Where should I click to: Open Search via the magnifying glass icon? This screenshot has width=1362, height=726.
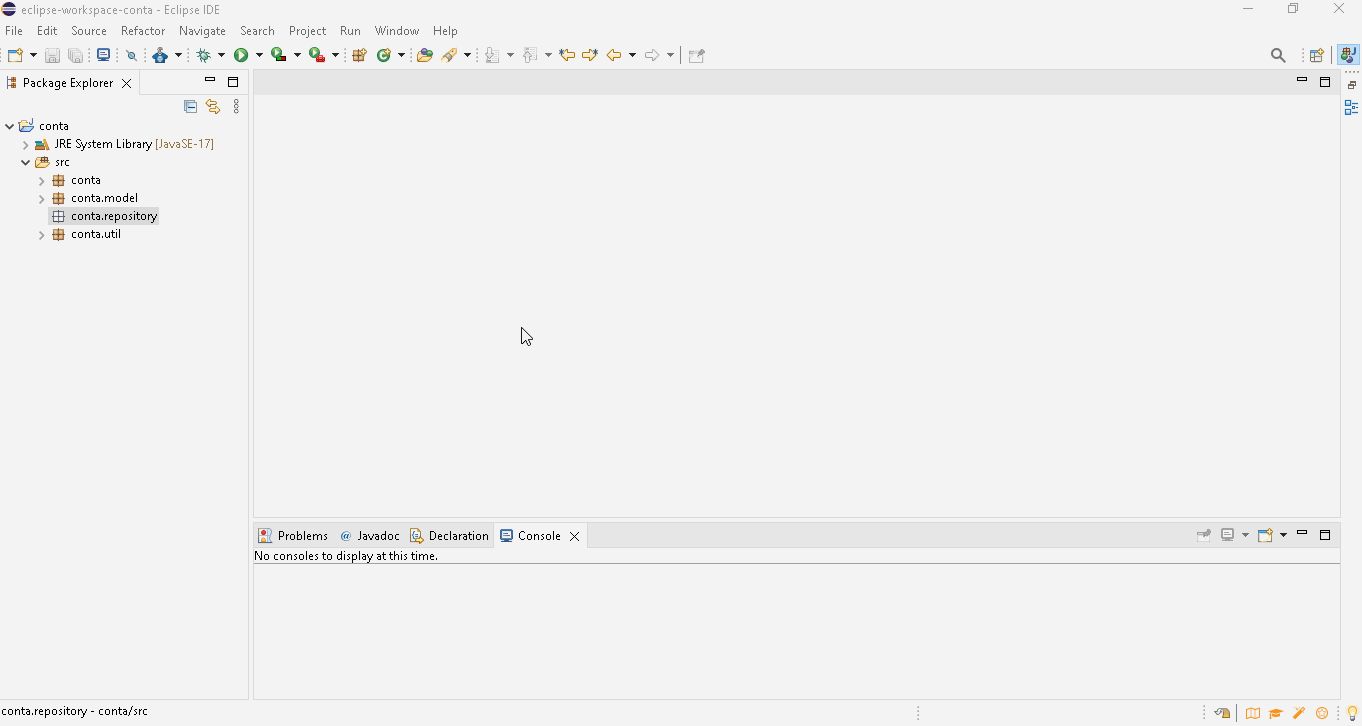tap(1279, 55)
